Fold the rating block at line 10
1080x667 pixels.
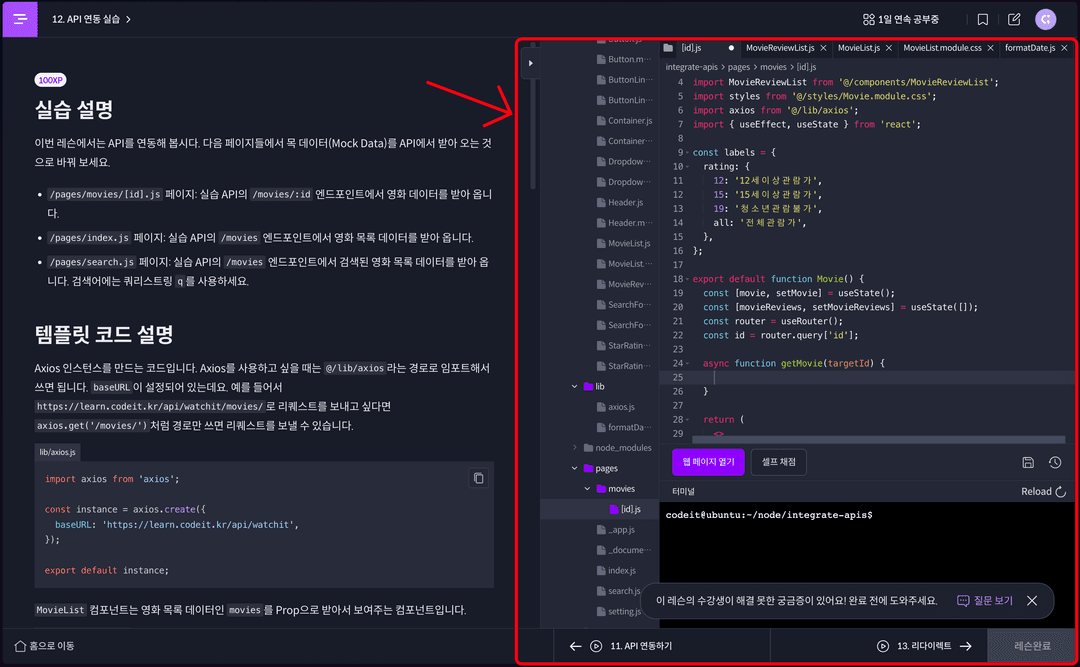coord(687,167)
